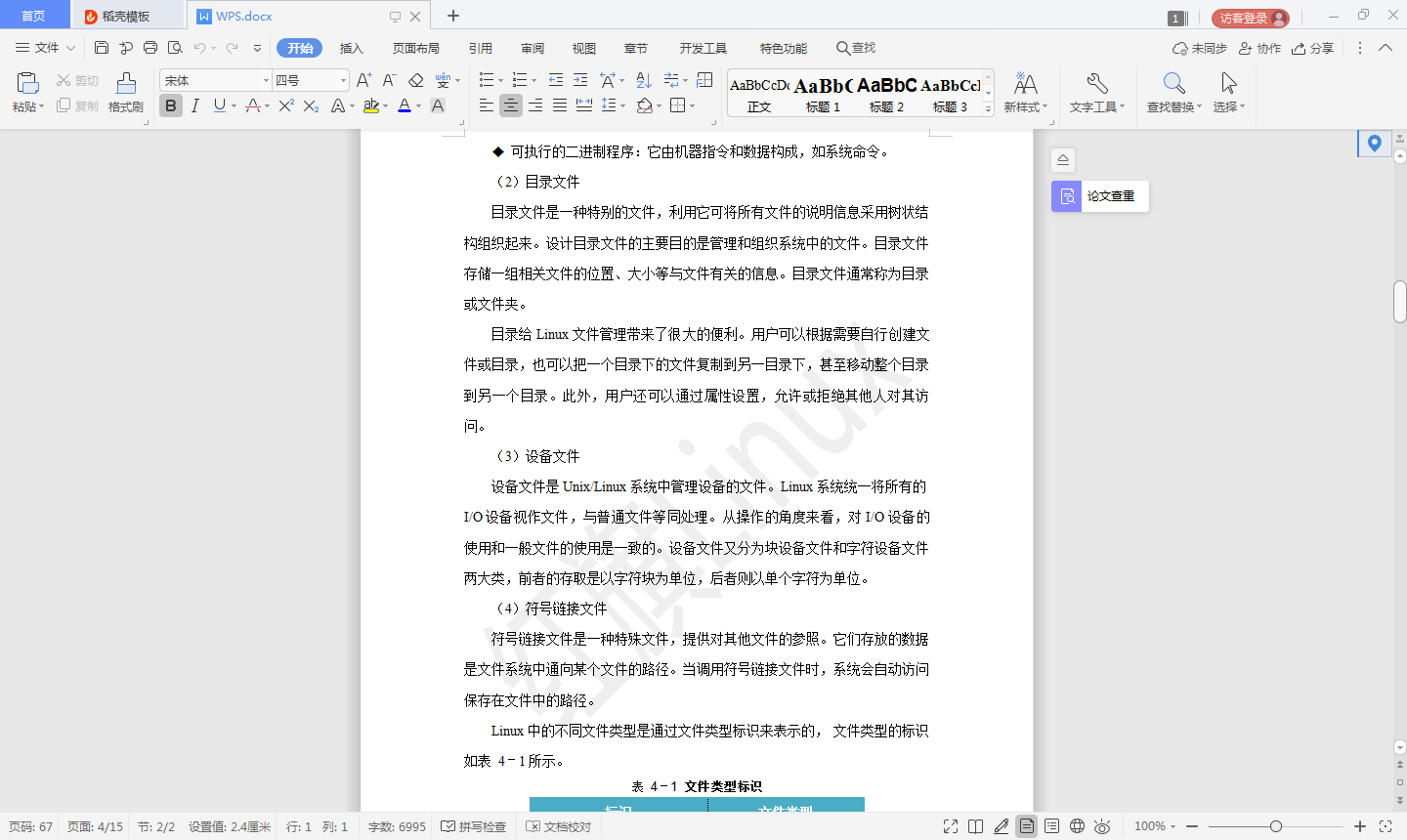The width and height of the screenshot is (1407, 840).
Task: Toggle outline view mode in status bar
Action: pos(1051,826)
